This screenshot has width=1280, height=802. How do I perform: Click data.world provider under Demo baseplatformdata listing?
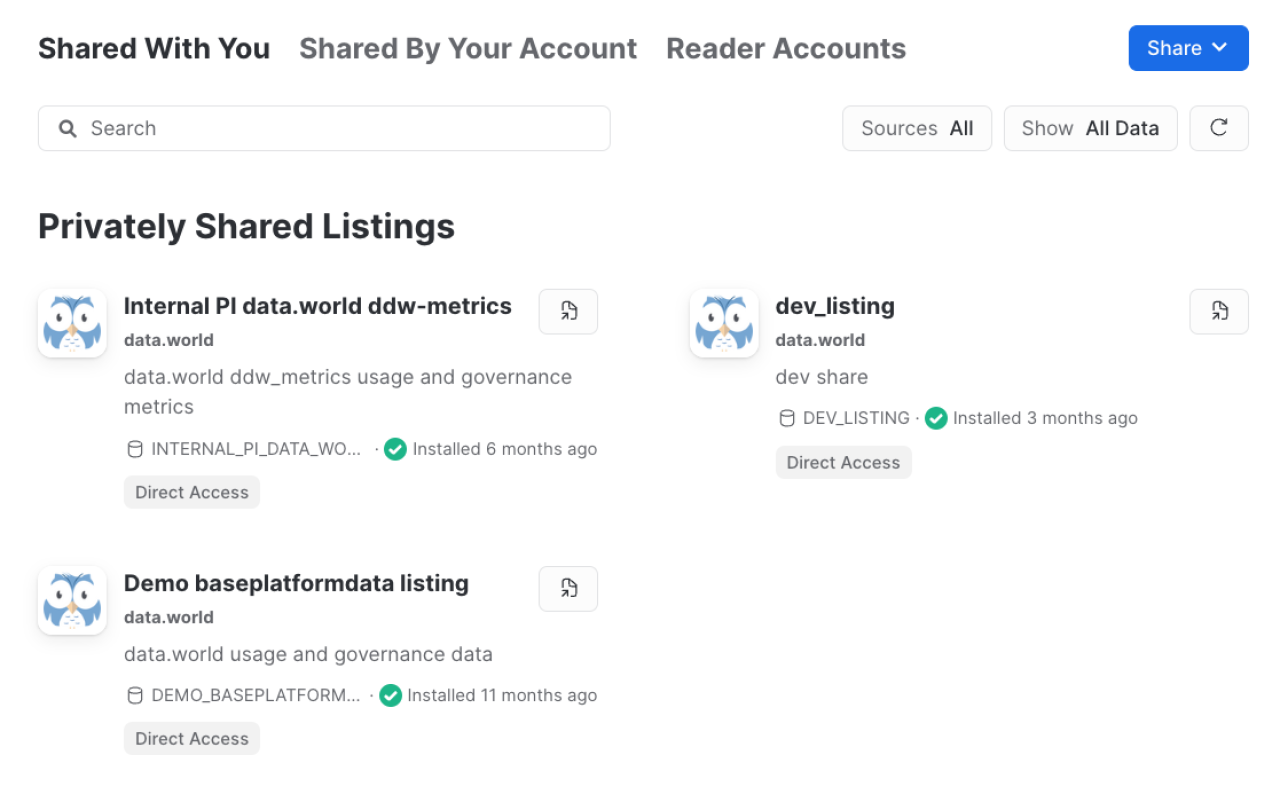169,617
